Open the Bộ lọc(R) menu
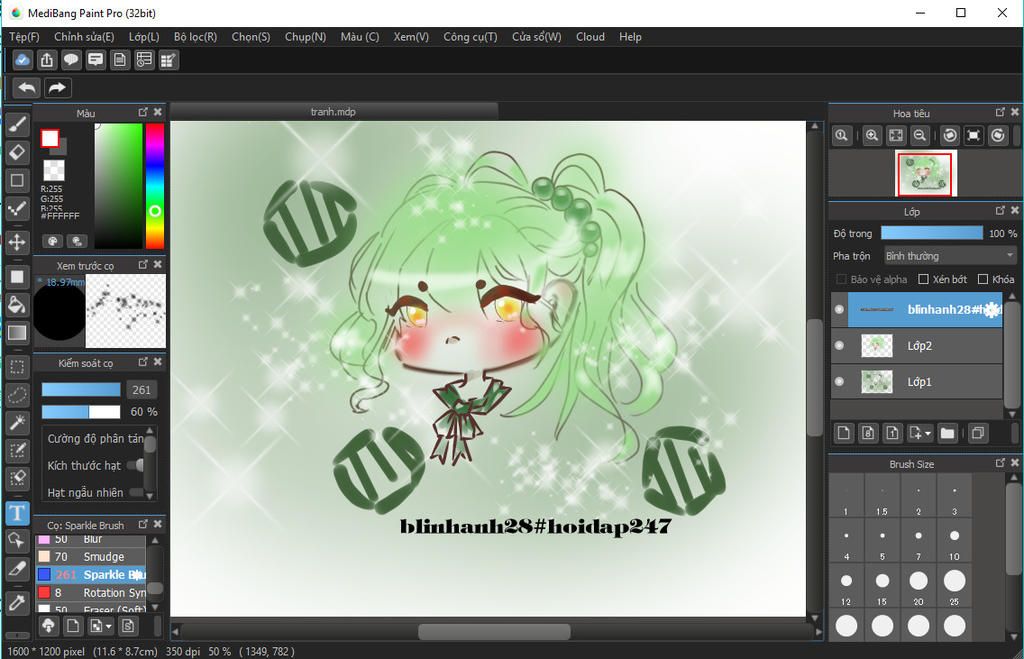This screenshot has height=659, width=1024. pyautogui.click(x=195, y=37)
